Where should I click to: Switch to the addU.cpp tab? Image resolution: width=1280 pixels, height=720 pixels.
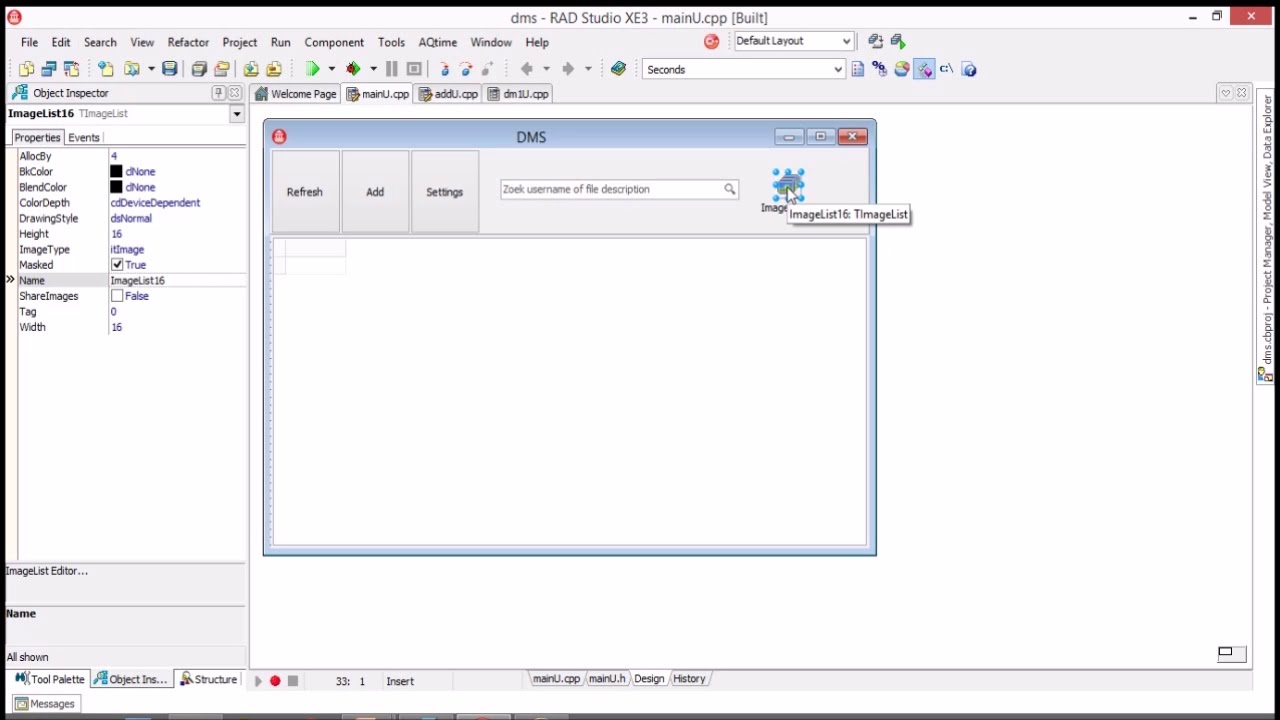coord(448,94)
